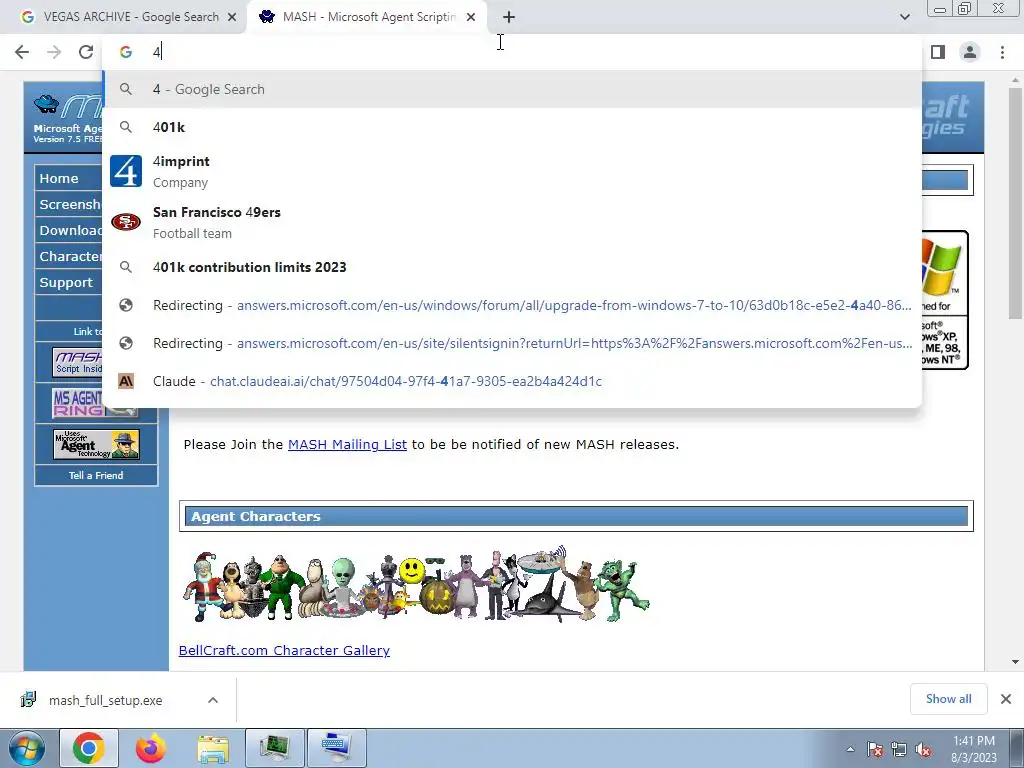Reload the page with the refresh icon
Viewport: 1024px width, 768px height.
86,52
